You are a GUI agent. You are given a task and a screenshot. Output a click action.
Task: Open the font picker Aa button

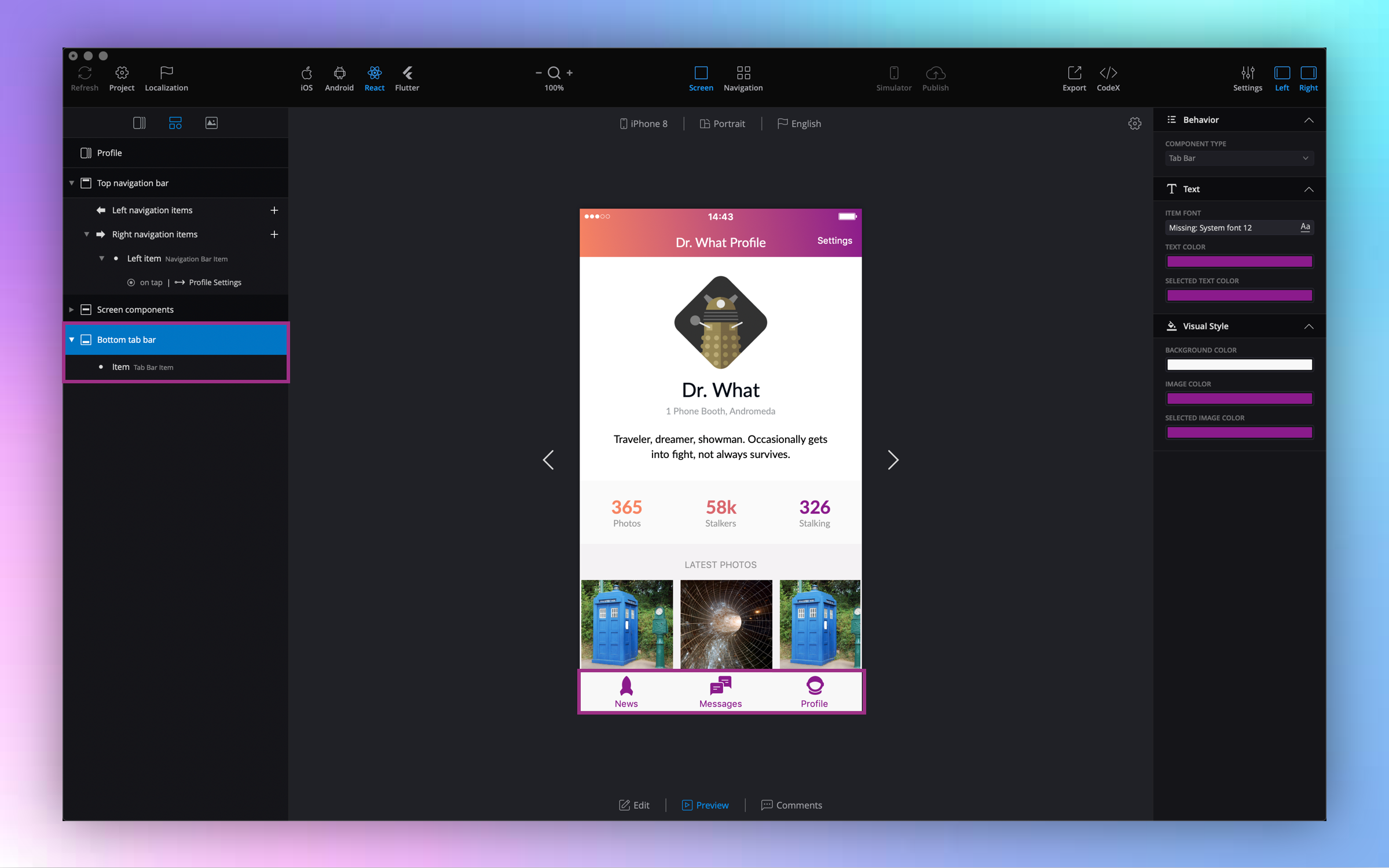pyautogui.click(x=1305, y=228)
